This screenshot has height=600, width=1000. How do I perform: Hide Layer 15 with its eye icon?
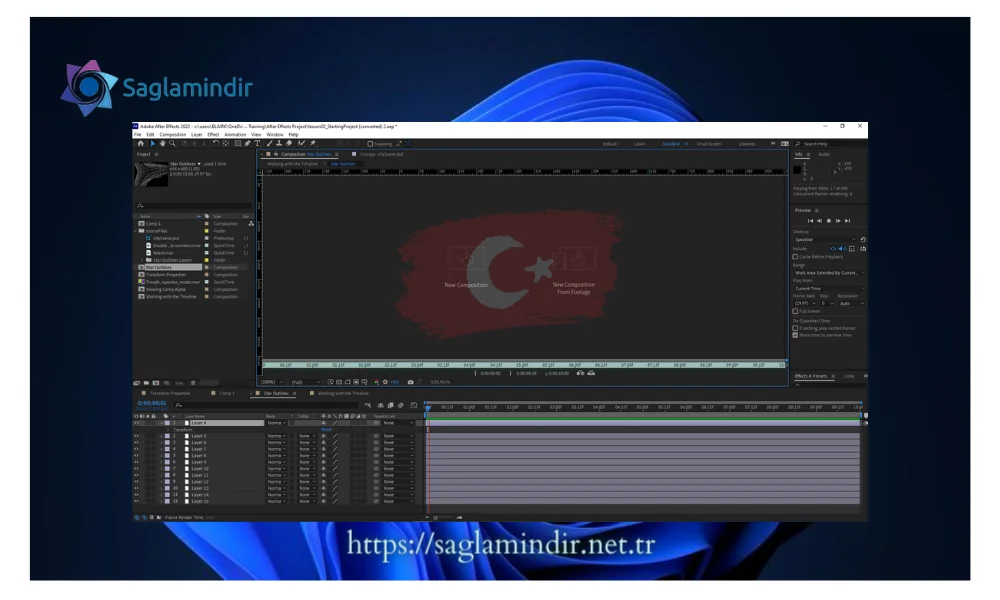pyautogui.click(x=136, y=501)
